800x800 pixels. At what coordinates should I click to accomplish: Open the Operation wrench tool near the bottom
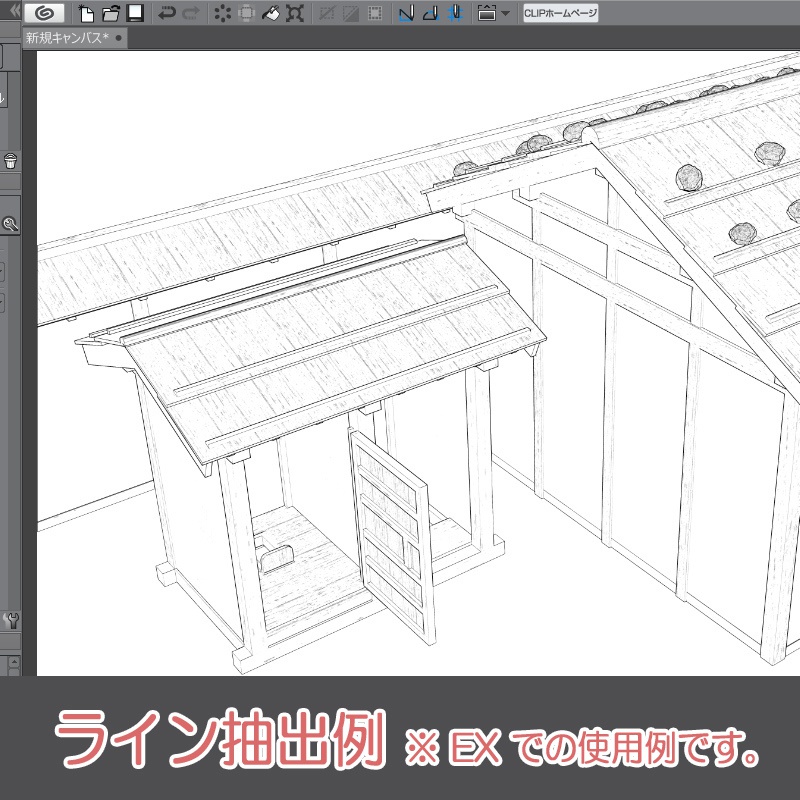(x=11, y=620)
